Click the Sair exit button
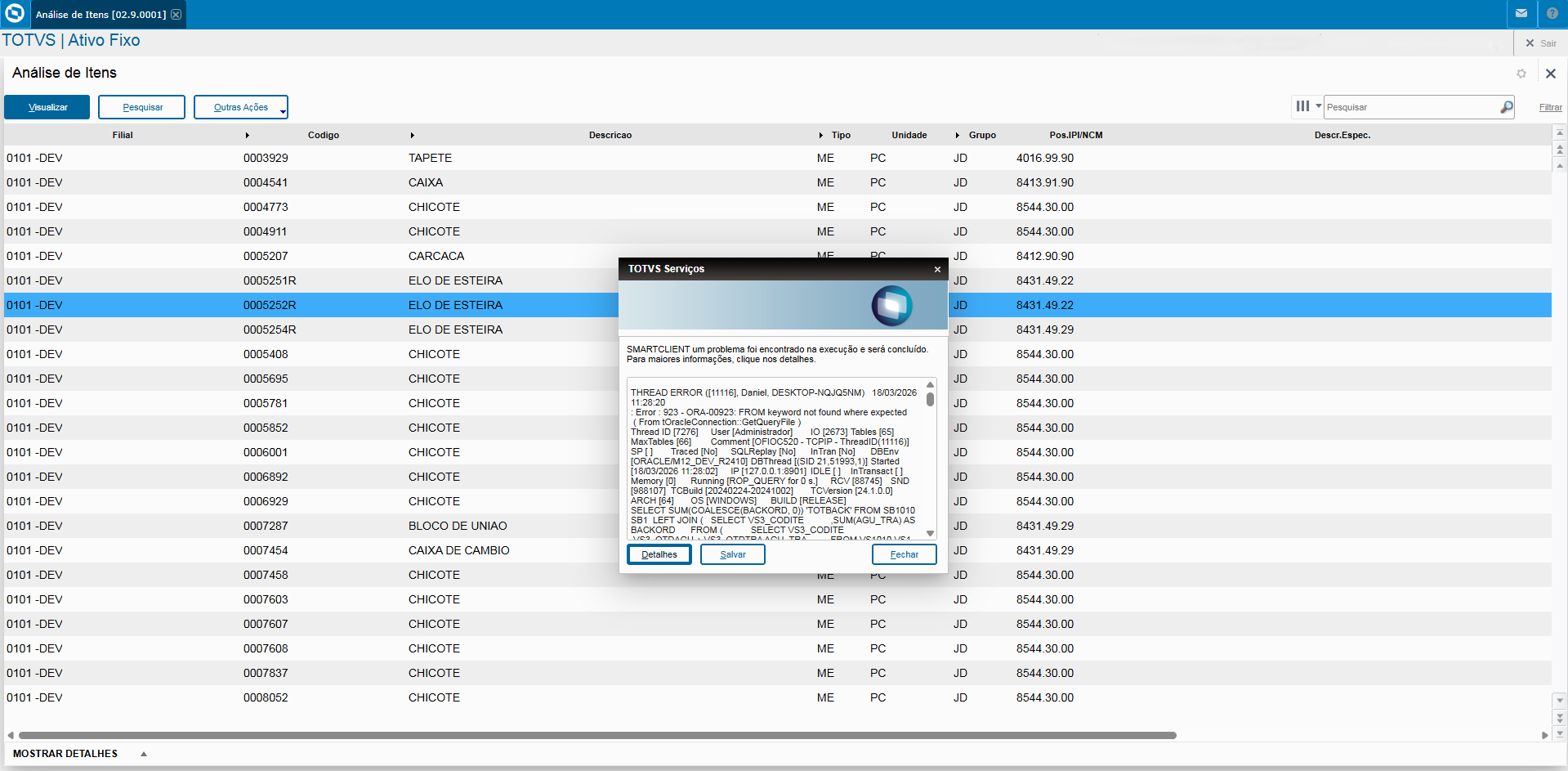This screenshot has height=771, width=1568. 1541,43
